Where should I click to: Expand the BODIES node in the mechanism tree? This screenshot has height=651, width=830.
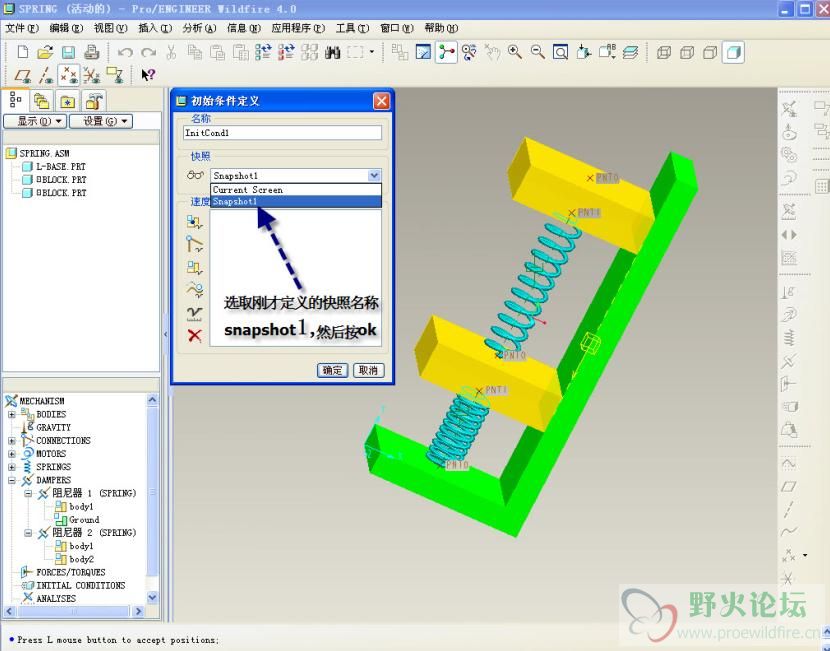[12, 414]
